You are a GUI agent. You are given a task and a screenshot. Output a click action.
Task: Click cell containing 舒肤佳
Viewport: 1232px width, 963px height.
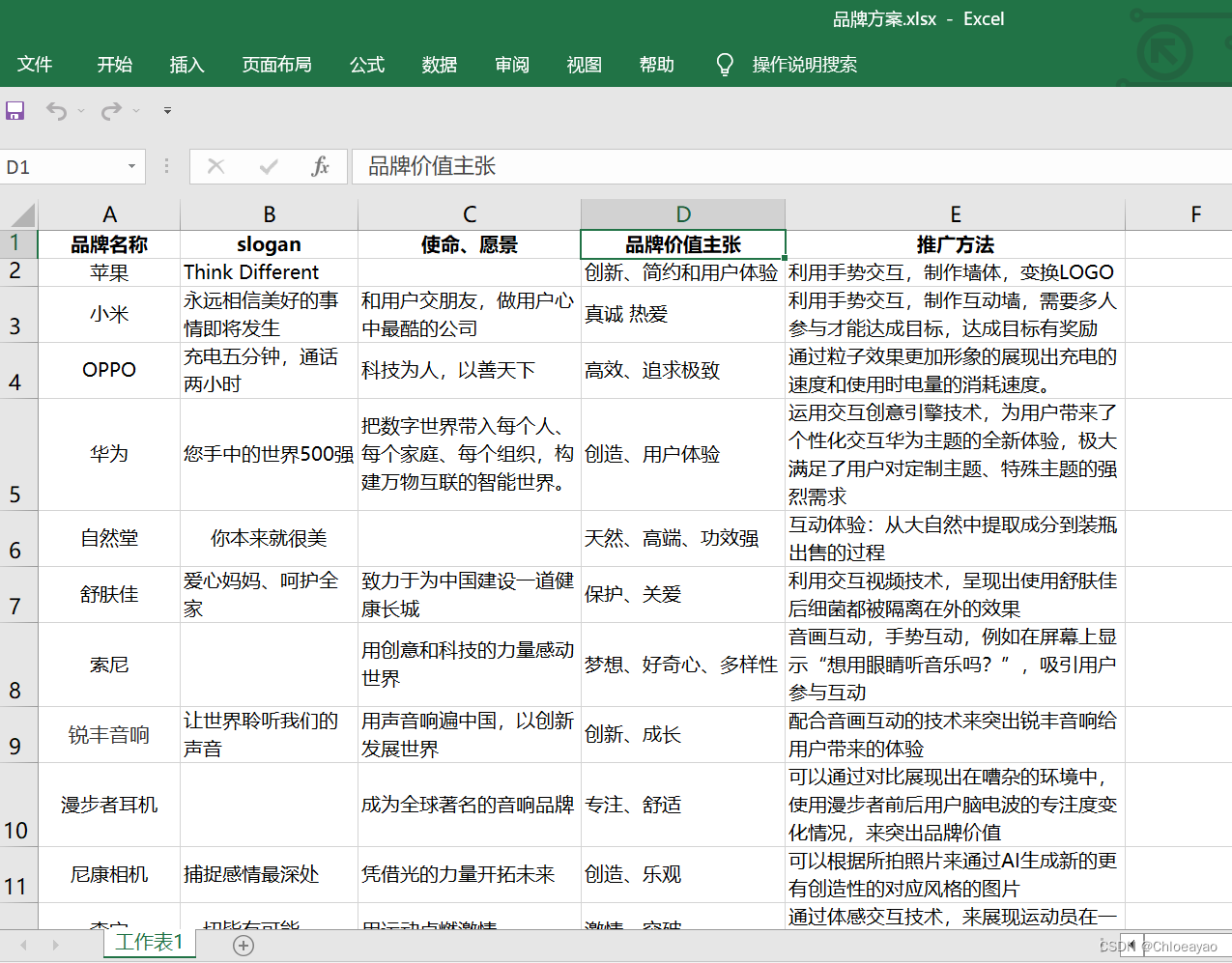pyautogui.click(x=109, y=594)
